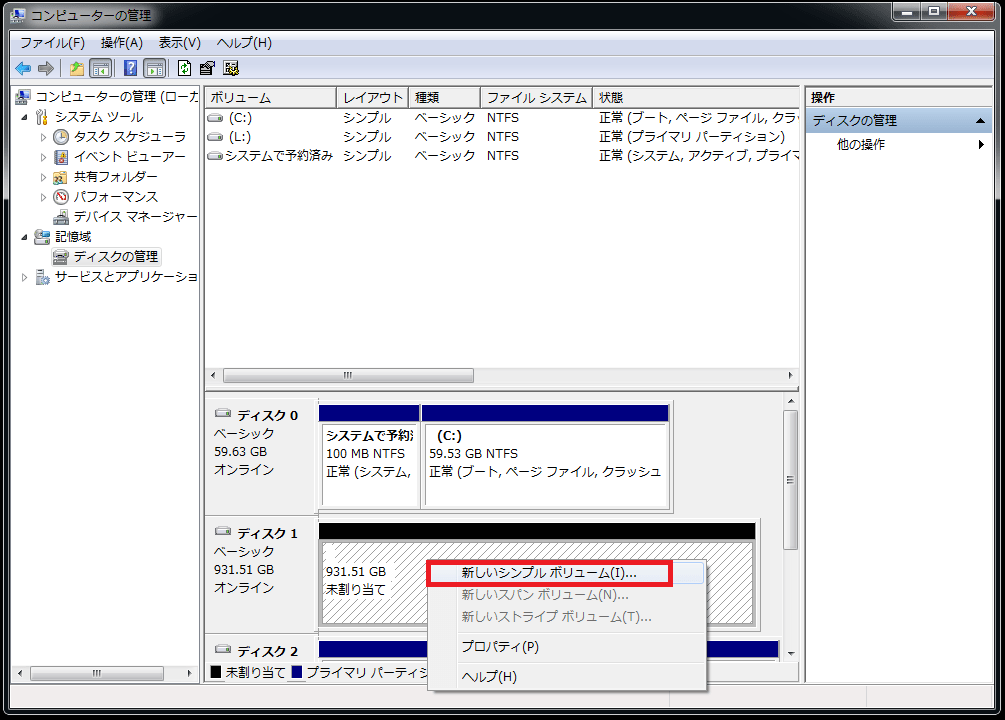
Task: Sort by the 種類 column header
Action: coord(445,97)
